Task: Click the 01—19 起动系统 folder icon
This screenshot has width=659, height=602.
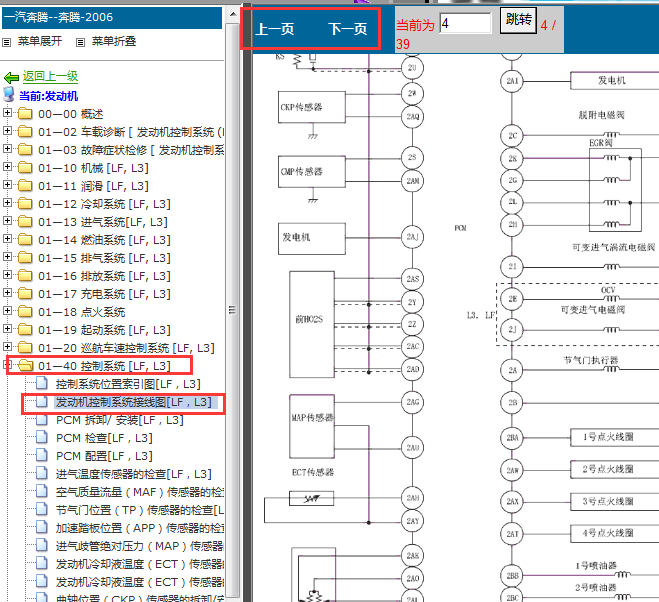Action: tap(25, 330)
